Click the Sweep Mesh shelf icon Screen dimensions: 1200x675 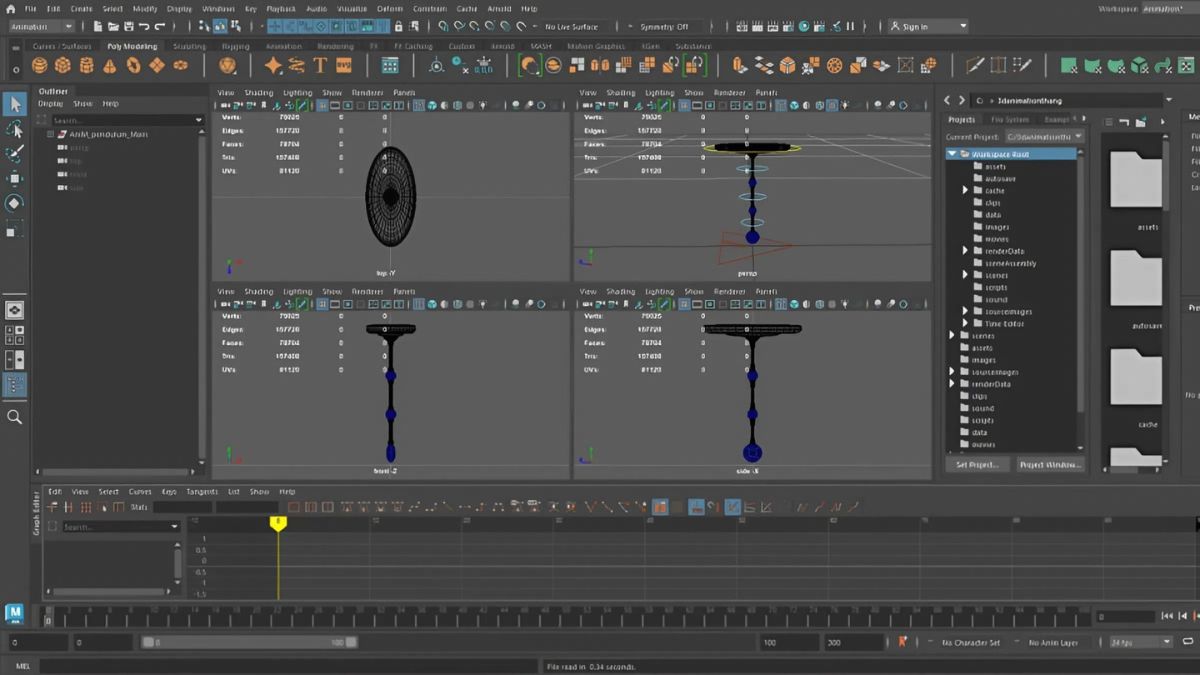pos(297,65)
